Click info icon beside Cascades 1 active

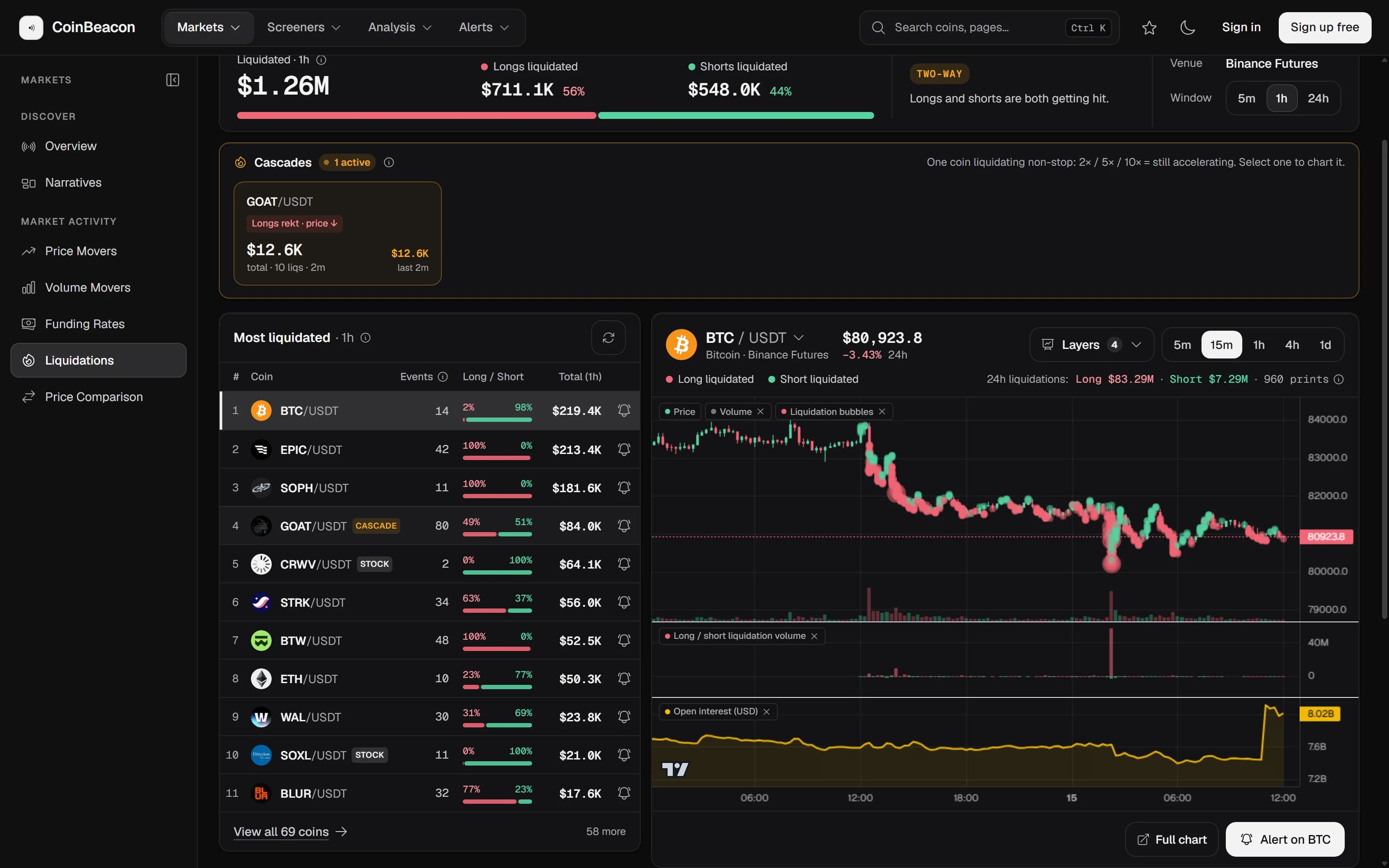(x=388, y=162)
